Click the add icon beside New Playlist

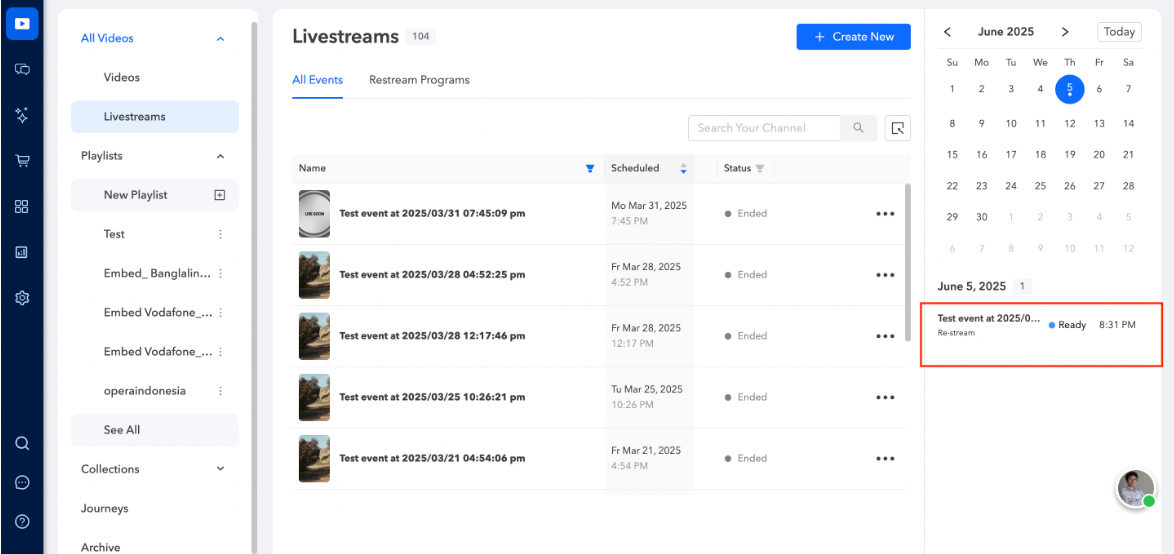click(x=219, y=195)
